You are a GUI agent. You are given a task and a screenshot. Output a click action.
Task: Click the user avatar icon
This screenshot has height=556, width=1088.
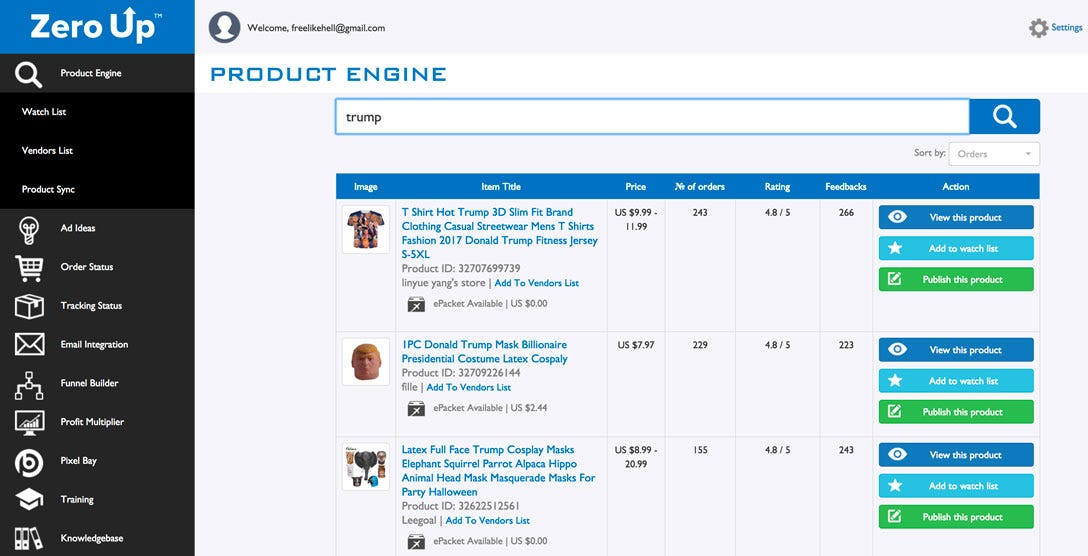click(225, 28)
